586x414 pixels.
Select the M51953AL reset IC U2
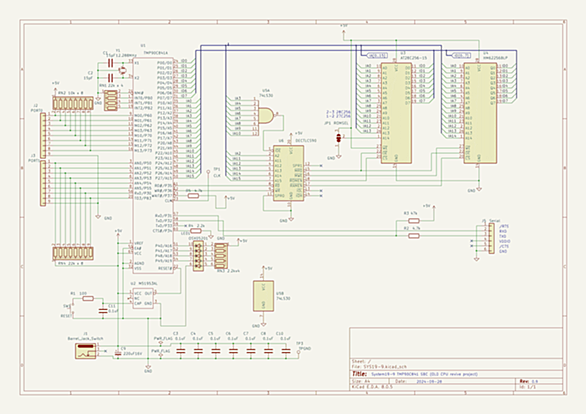pyautogui.click(x=143, y=299)
